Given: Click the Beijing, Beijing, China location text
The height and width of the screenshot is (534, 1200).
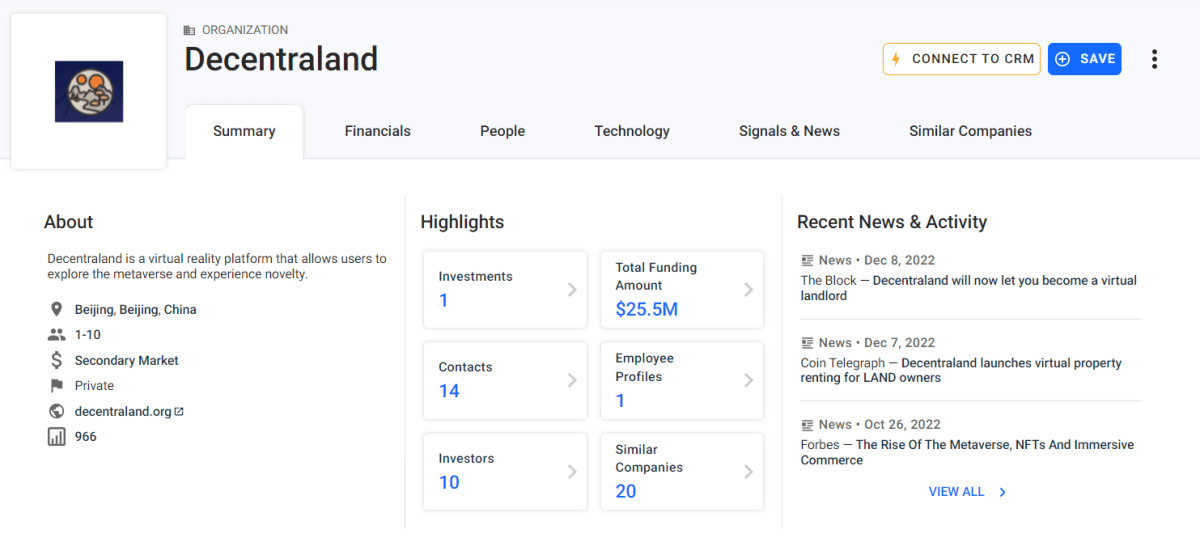Looking at the screenshot, I should (136, 309).
